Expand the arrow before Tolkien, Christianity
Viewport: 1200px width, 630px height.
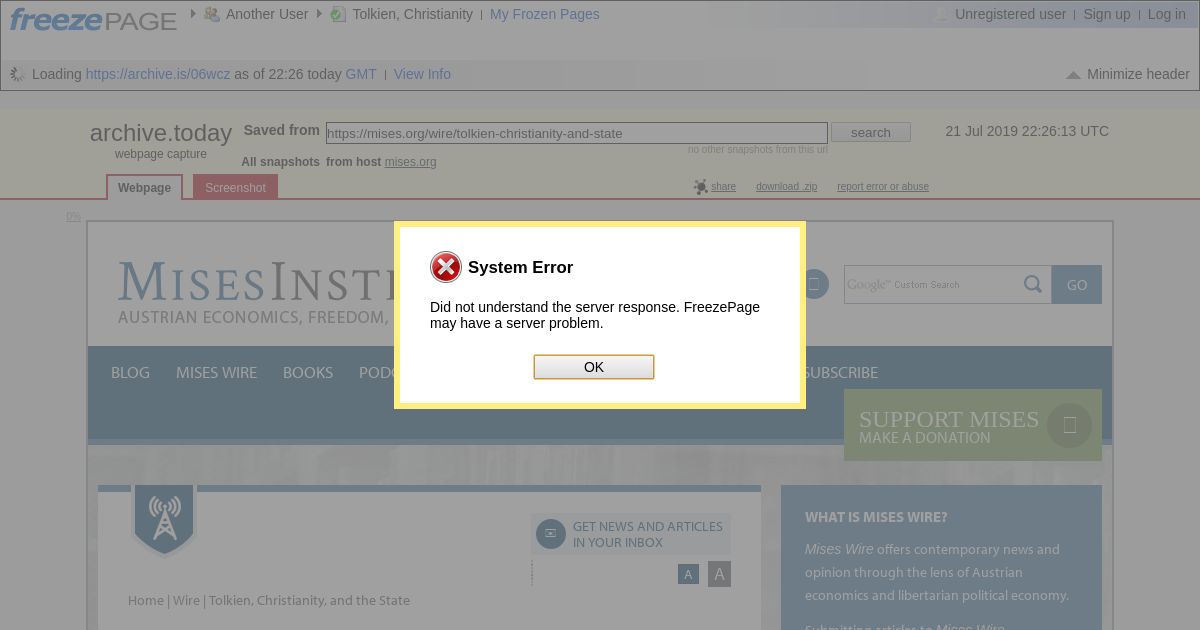coord(320,13)
